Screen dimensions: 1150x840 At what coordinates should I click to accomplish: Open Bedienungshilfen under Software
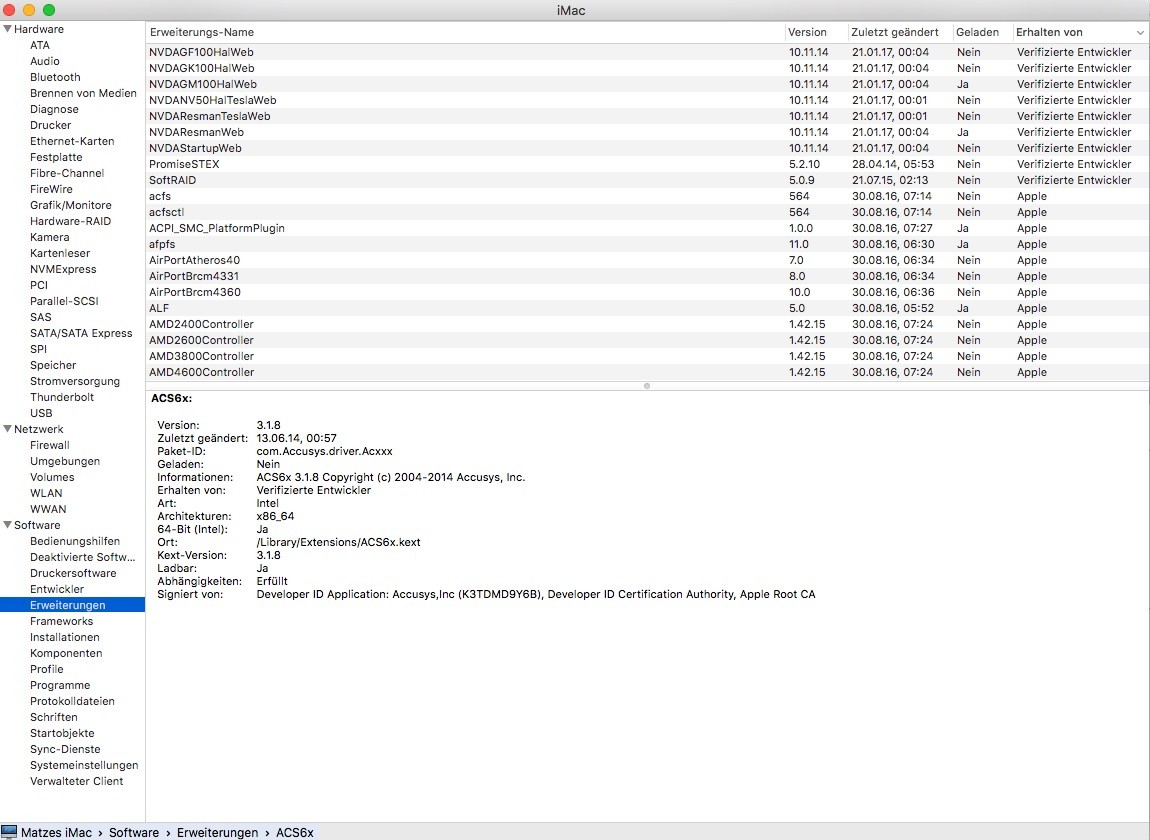coord(75,541)
